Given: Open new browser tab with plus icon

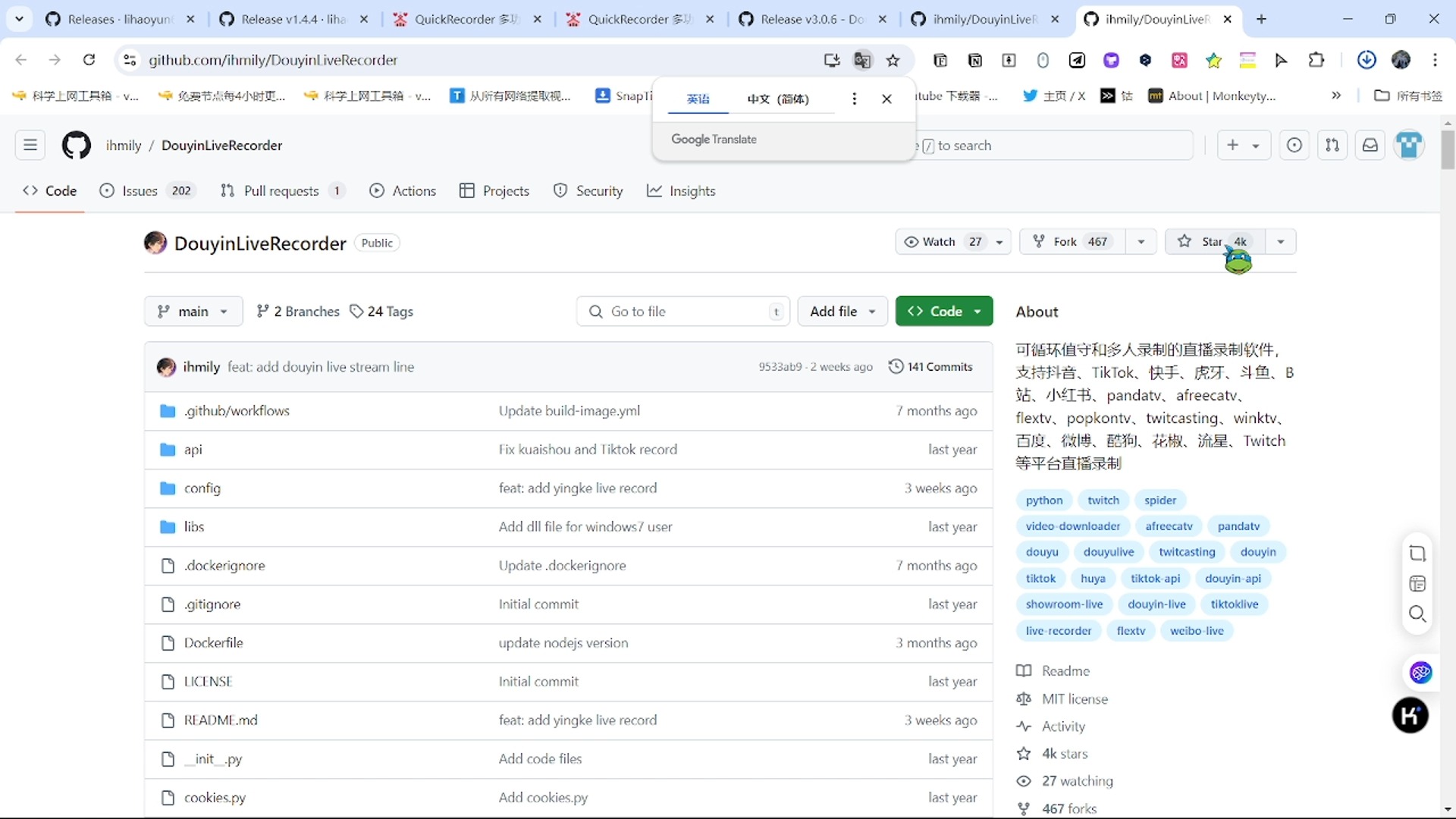Looking at the screenshot, I should [x=1261, y=19].
